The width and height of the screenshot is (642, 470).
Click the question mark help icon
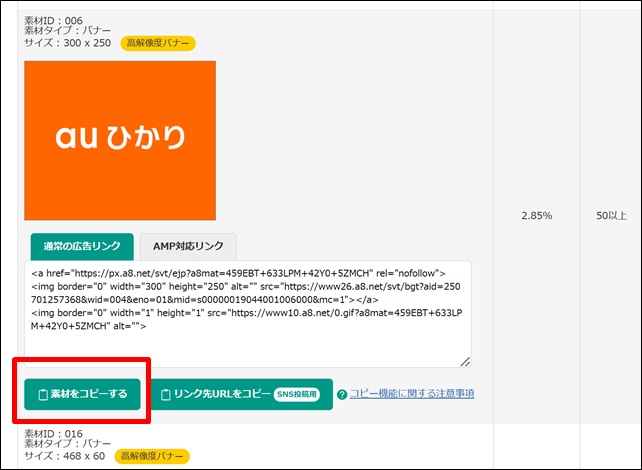(x=342, y=394)
